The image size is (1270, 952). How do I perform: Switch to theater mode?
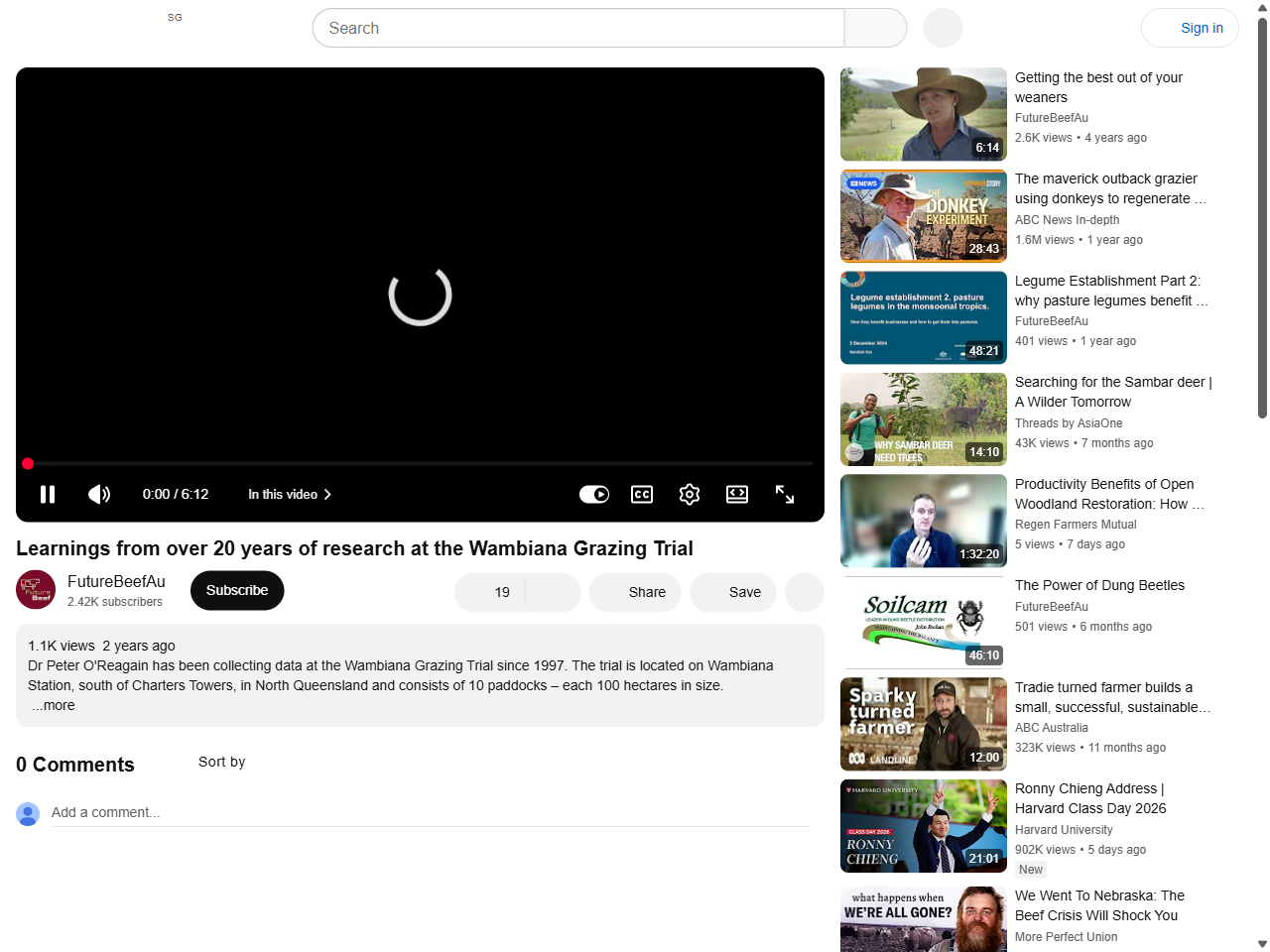click(x=737, y=494)
